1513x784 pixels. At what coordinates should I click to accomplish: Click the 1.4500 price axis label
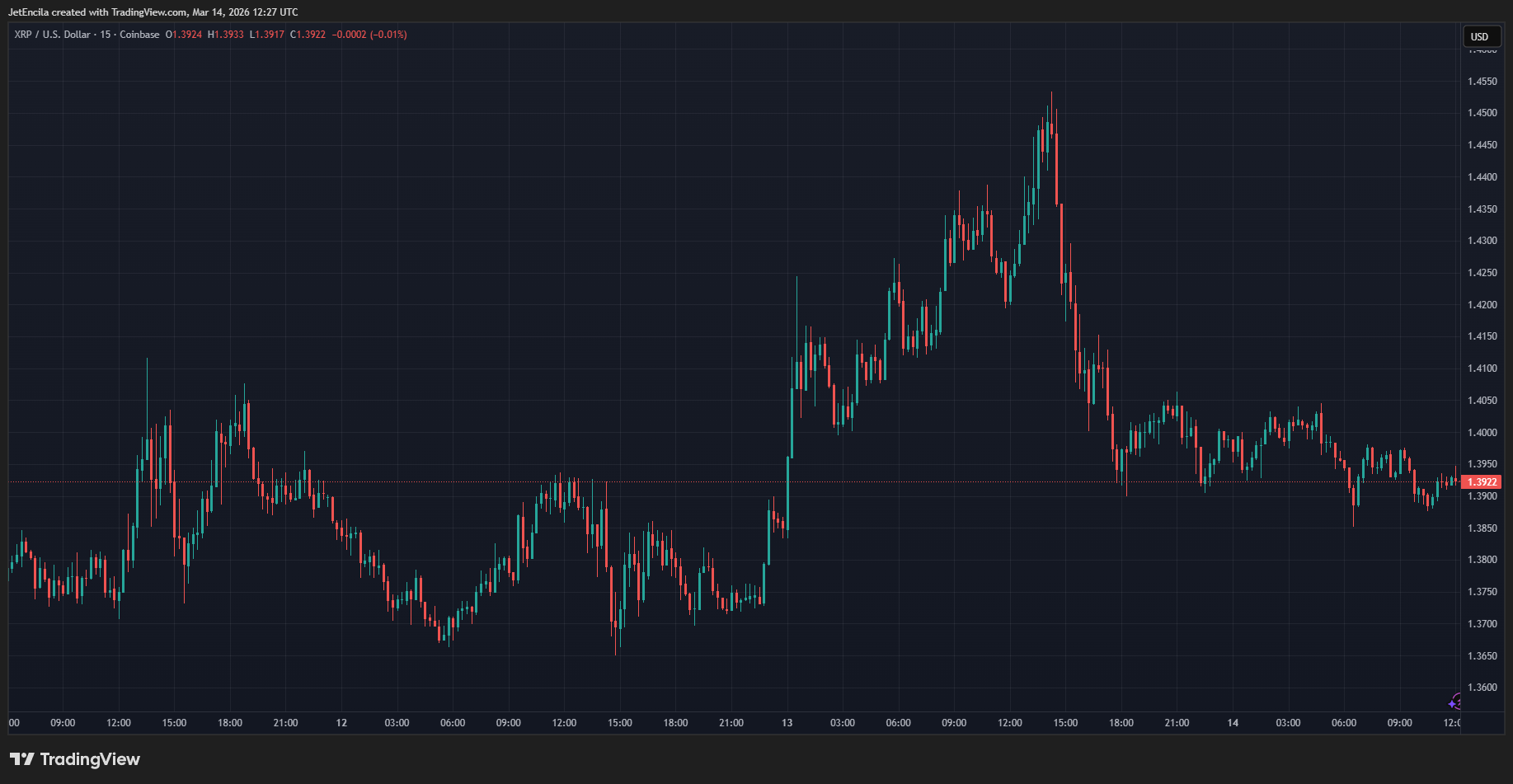click(x=1482, y=113)
